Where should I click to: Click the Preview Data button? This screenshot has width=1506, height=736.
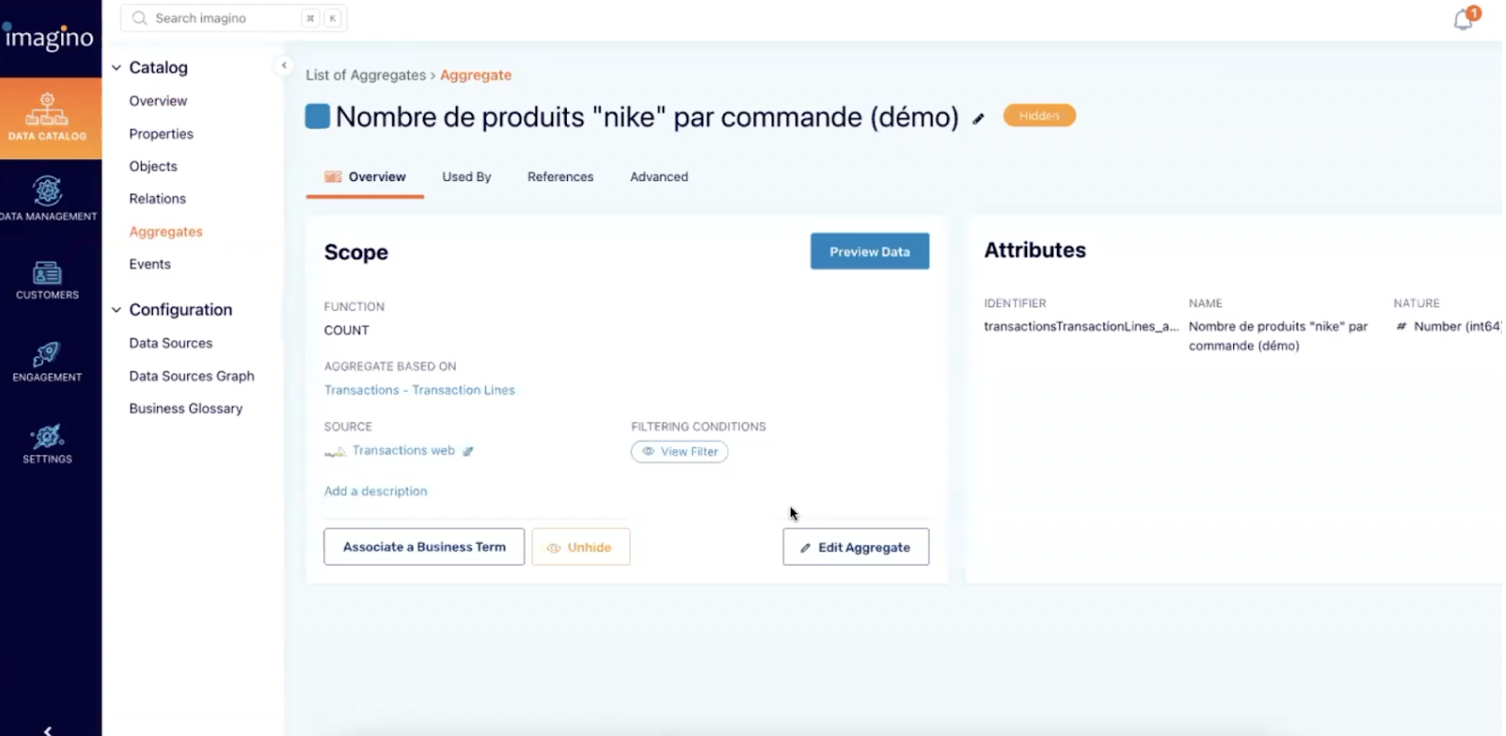click(x=869, y=252)
